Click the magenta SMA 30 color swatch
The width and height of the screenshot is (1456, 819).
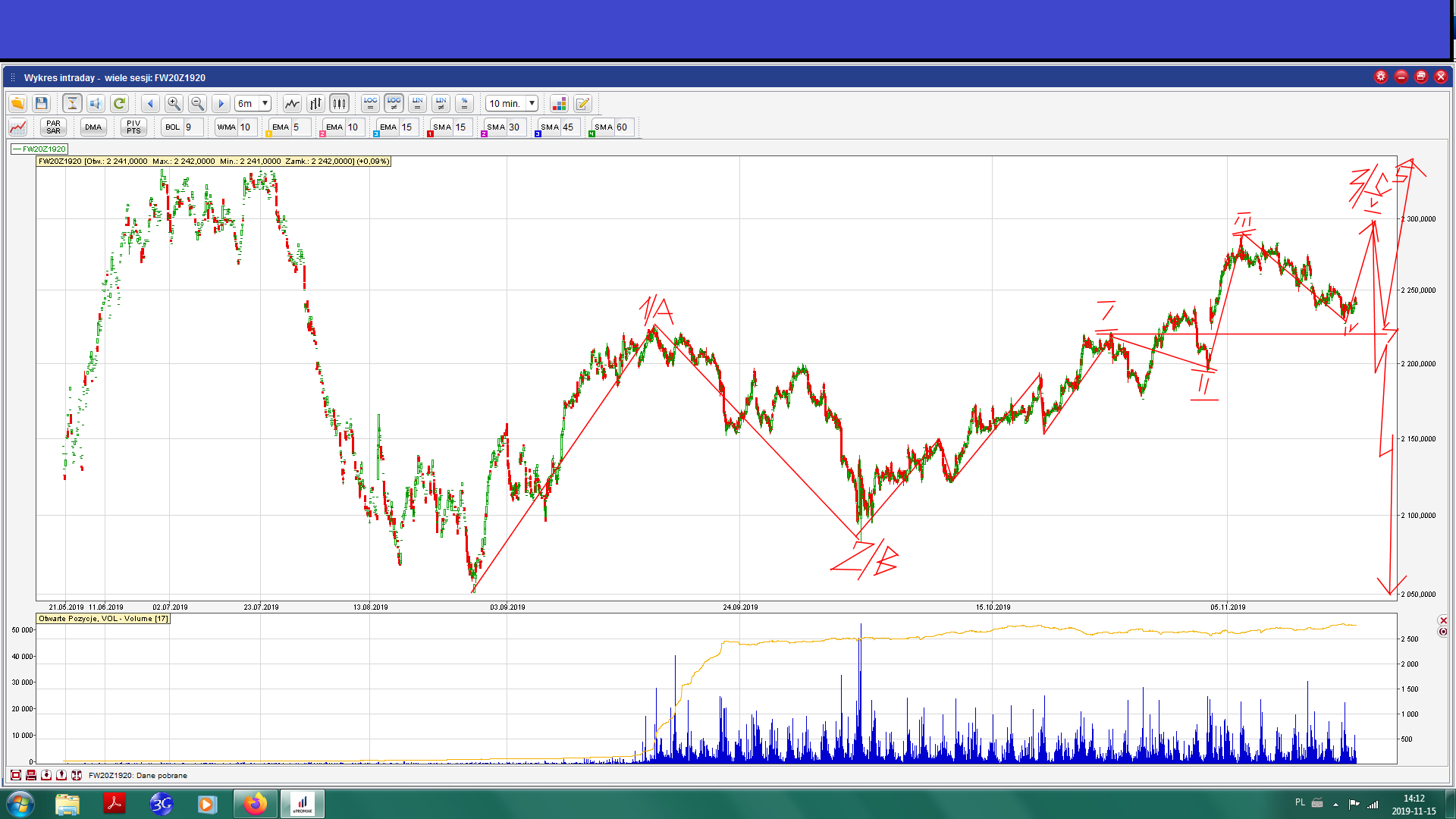(x=484, y=134)
